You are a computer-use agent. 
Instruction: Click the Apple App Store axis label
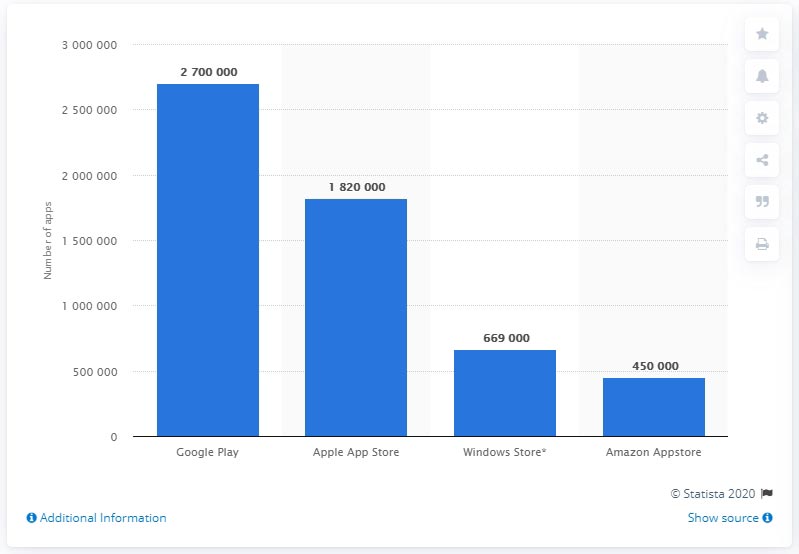(356, 453)
